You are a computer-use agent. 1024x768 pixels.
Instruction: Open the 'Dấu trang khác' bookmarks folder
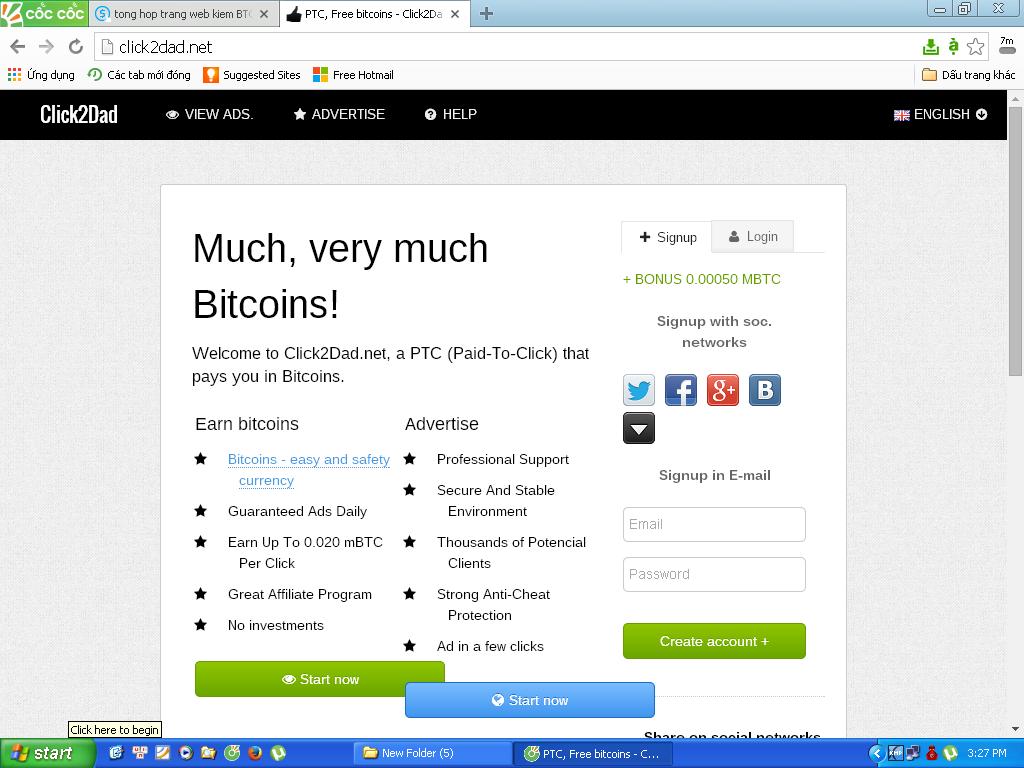(968, 74)
